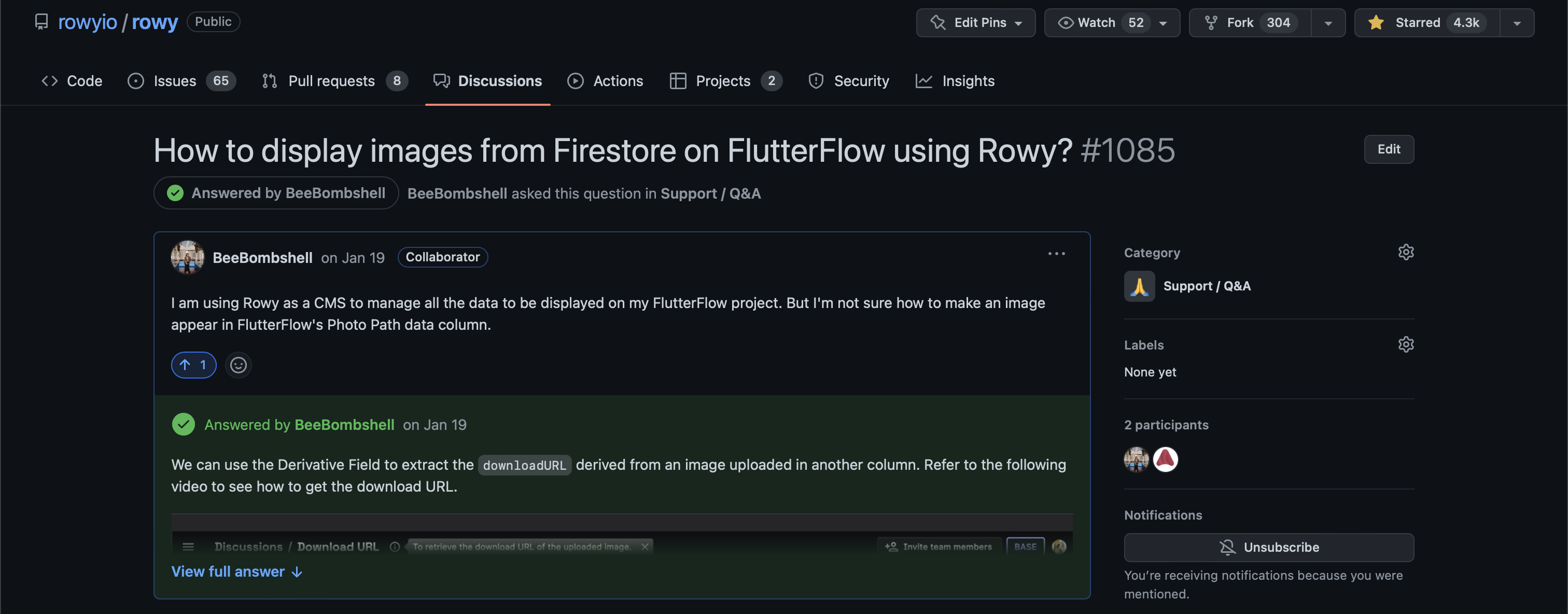Click the Issues tab icon
1568x614 pixels.
pos(135,80)
